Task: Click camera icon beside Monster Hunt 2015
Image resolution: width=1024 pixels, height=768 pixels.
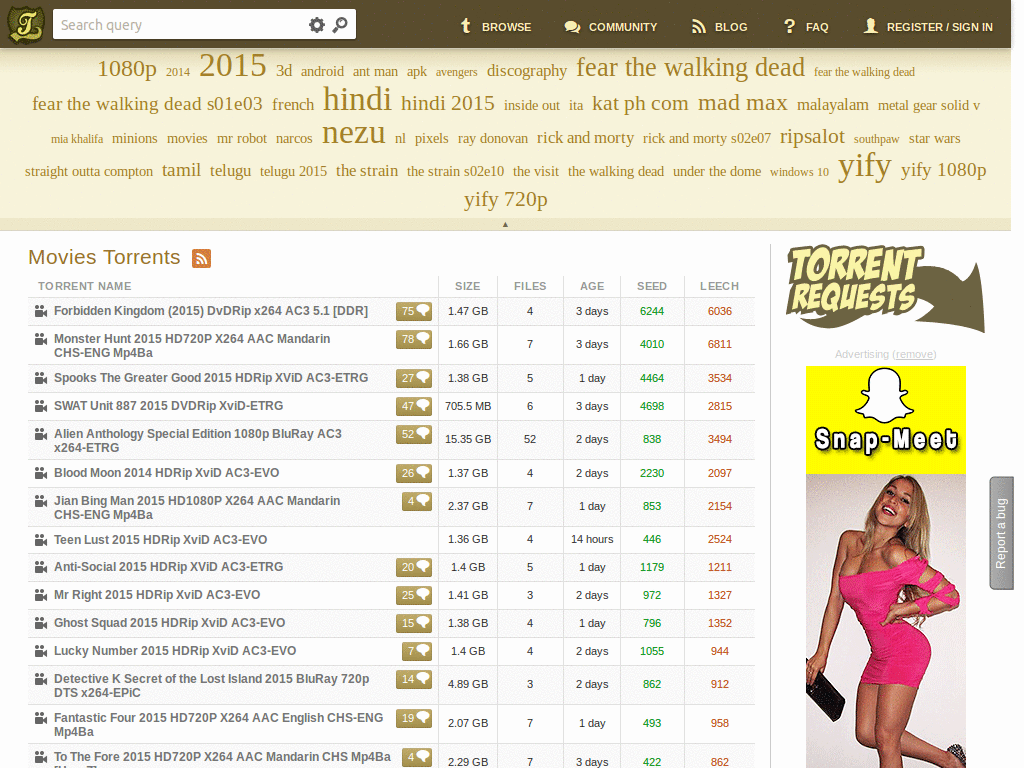Action: pos(41,339)
